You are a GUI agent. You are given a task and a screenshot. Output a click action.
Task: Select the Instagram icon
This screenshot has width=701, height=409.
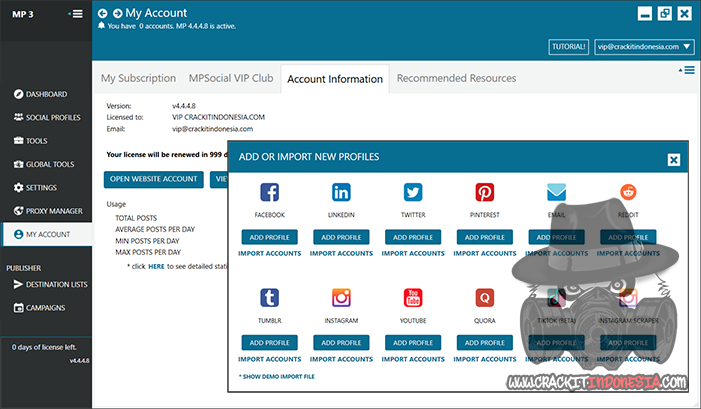pyautogui.click(x=341, y=298)
